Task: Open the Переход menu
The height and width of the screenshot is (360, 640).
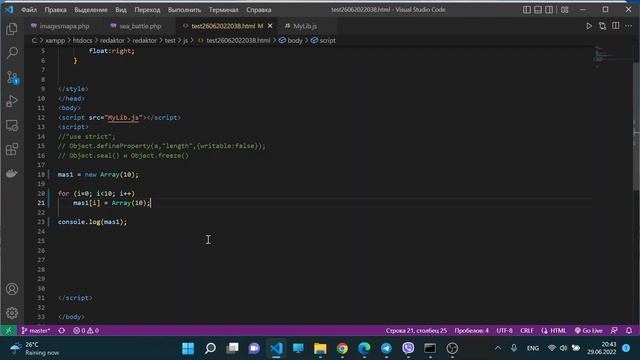Action: coord(147,9)
